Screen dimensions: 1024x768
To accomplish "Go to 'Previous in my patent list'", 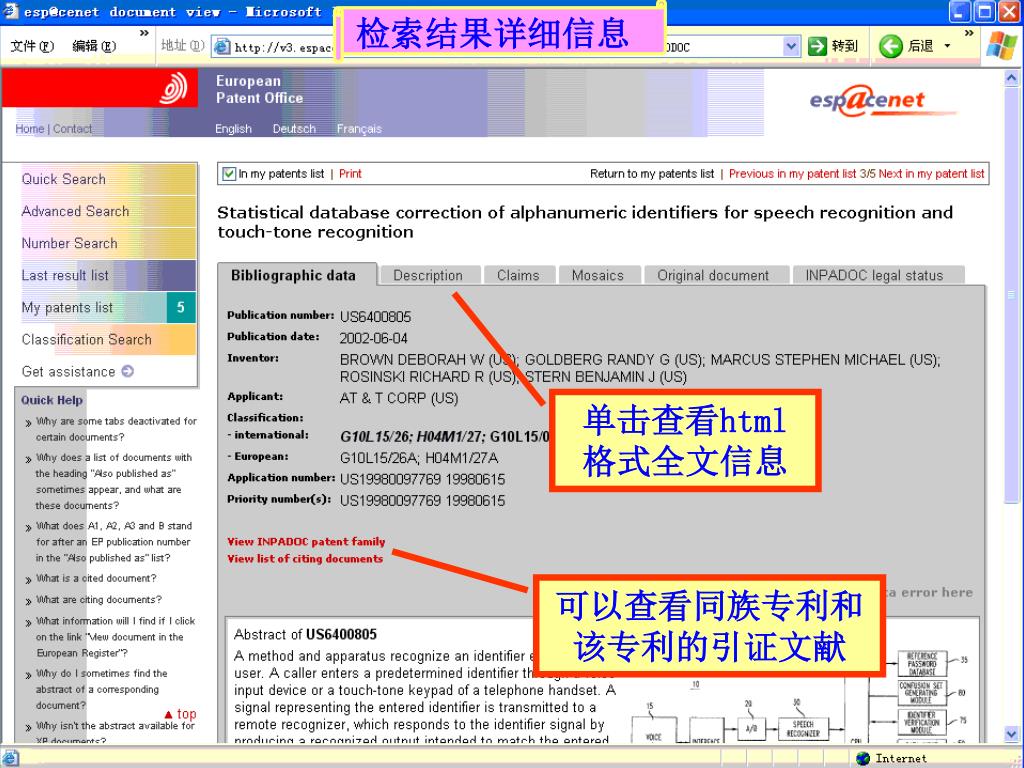I will (x=792, y=174).
